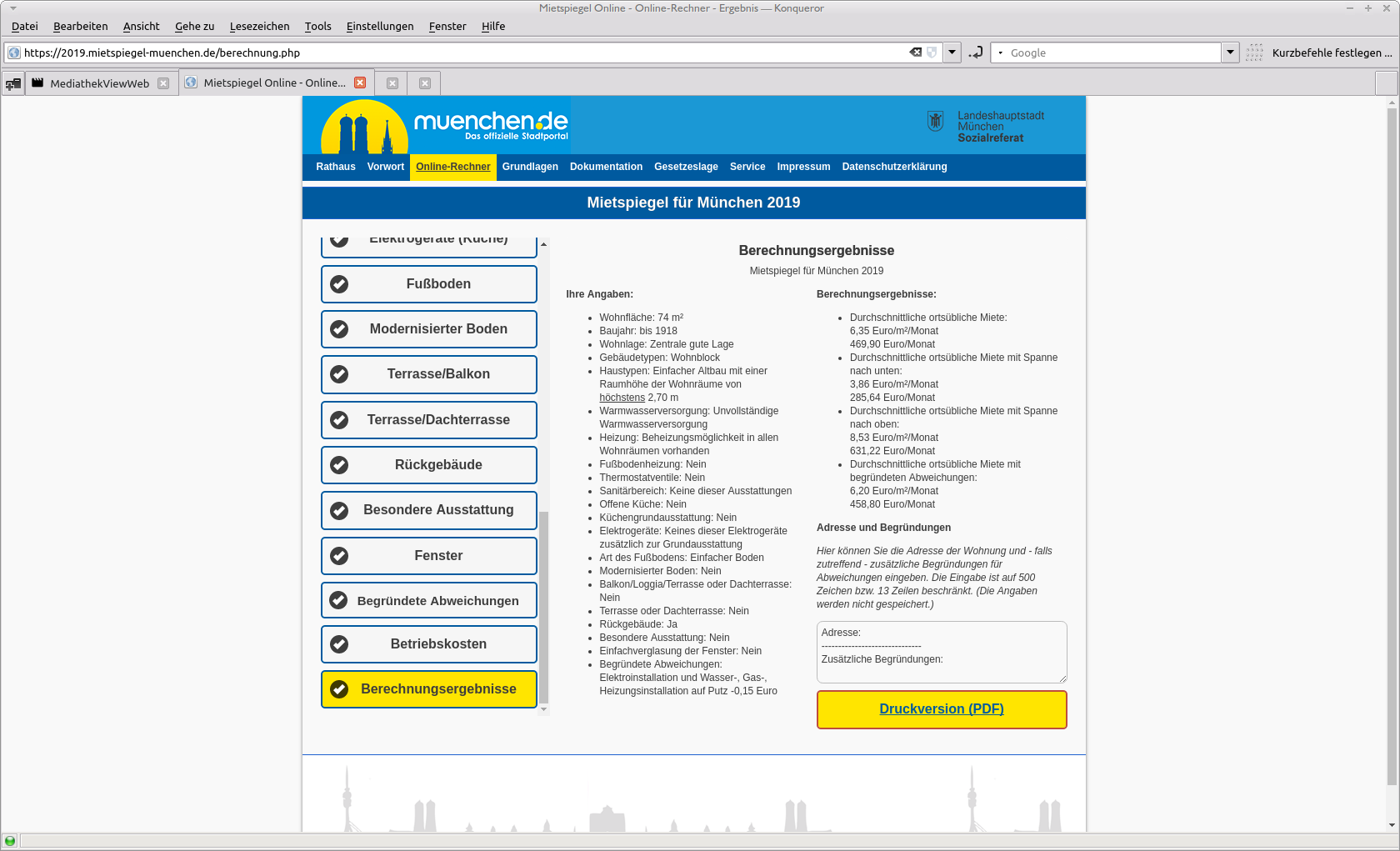The image size is (1400, 851).
Task: Open the Datei menu
Action: point(24,26)
